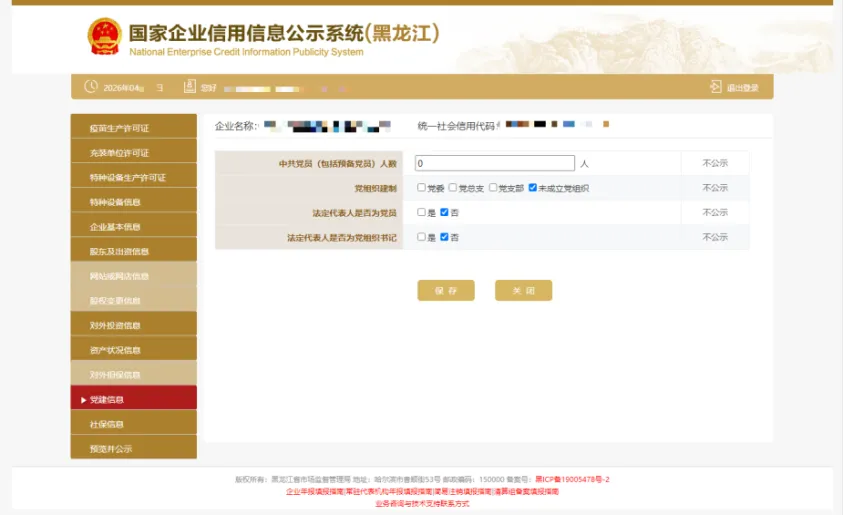Open 特种设备生产许可证 in the sidebar
Screen dimensions: 843x515
[x=133, y=177]
